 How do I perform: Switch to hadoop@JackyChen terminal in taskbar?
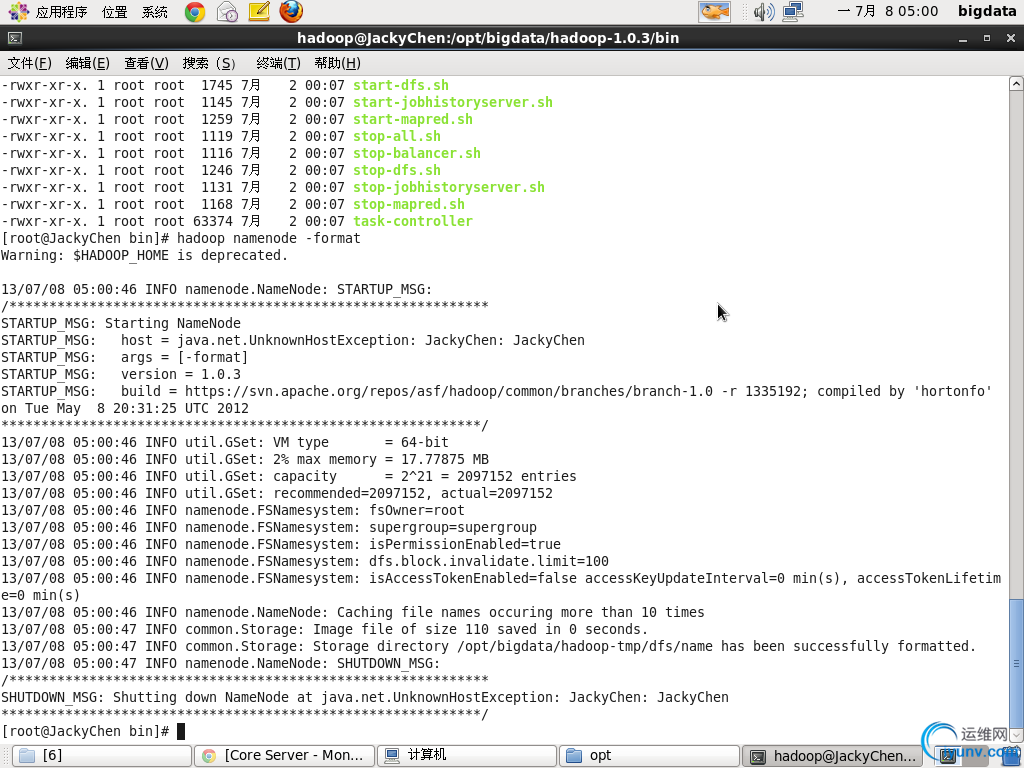click(x=831, y=756)
